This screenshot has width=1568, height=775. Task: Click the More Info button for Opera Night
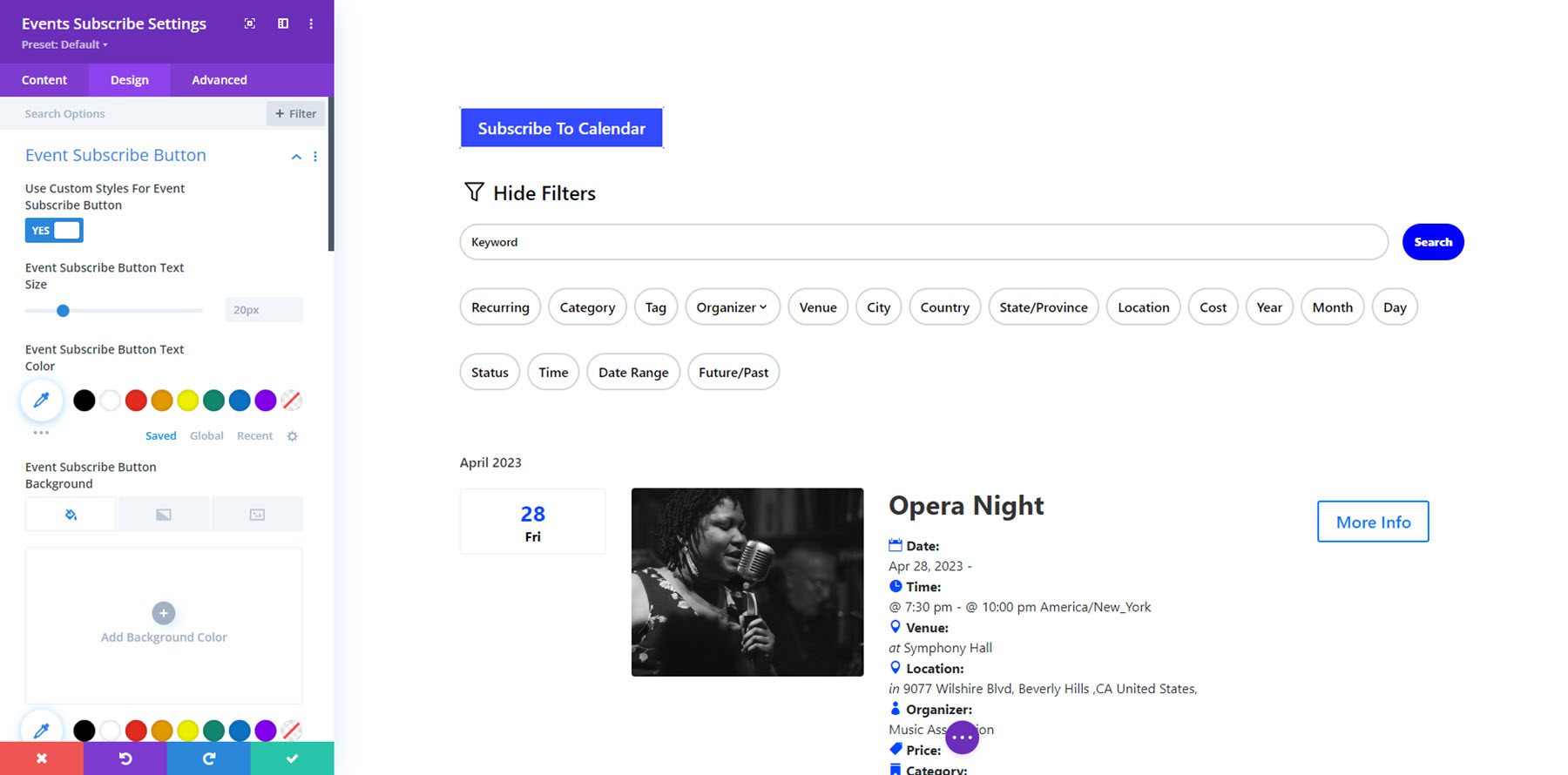click(1373, 522)
